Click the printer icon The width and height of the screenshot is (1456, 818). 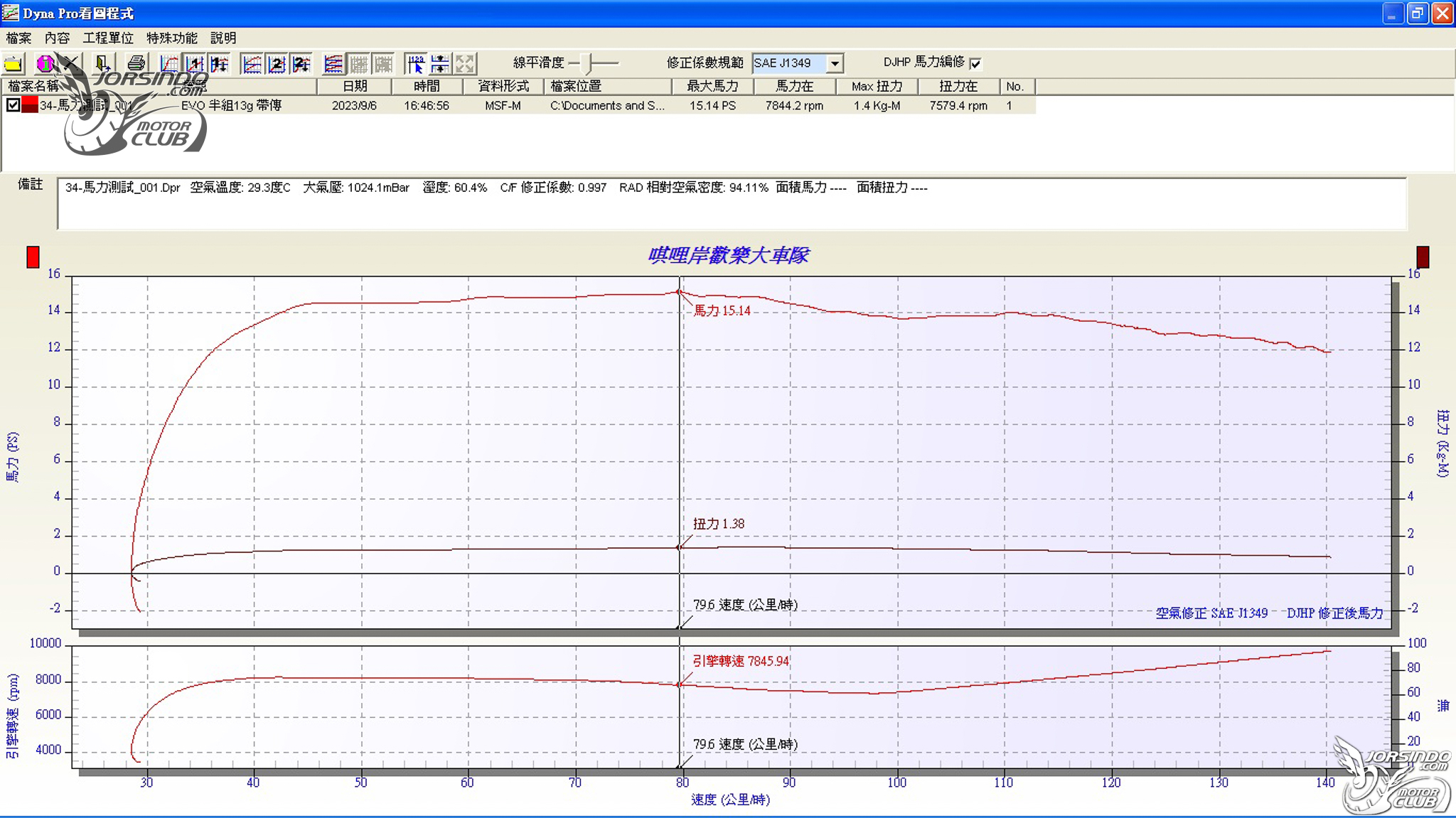(x=136, y=64)
